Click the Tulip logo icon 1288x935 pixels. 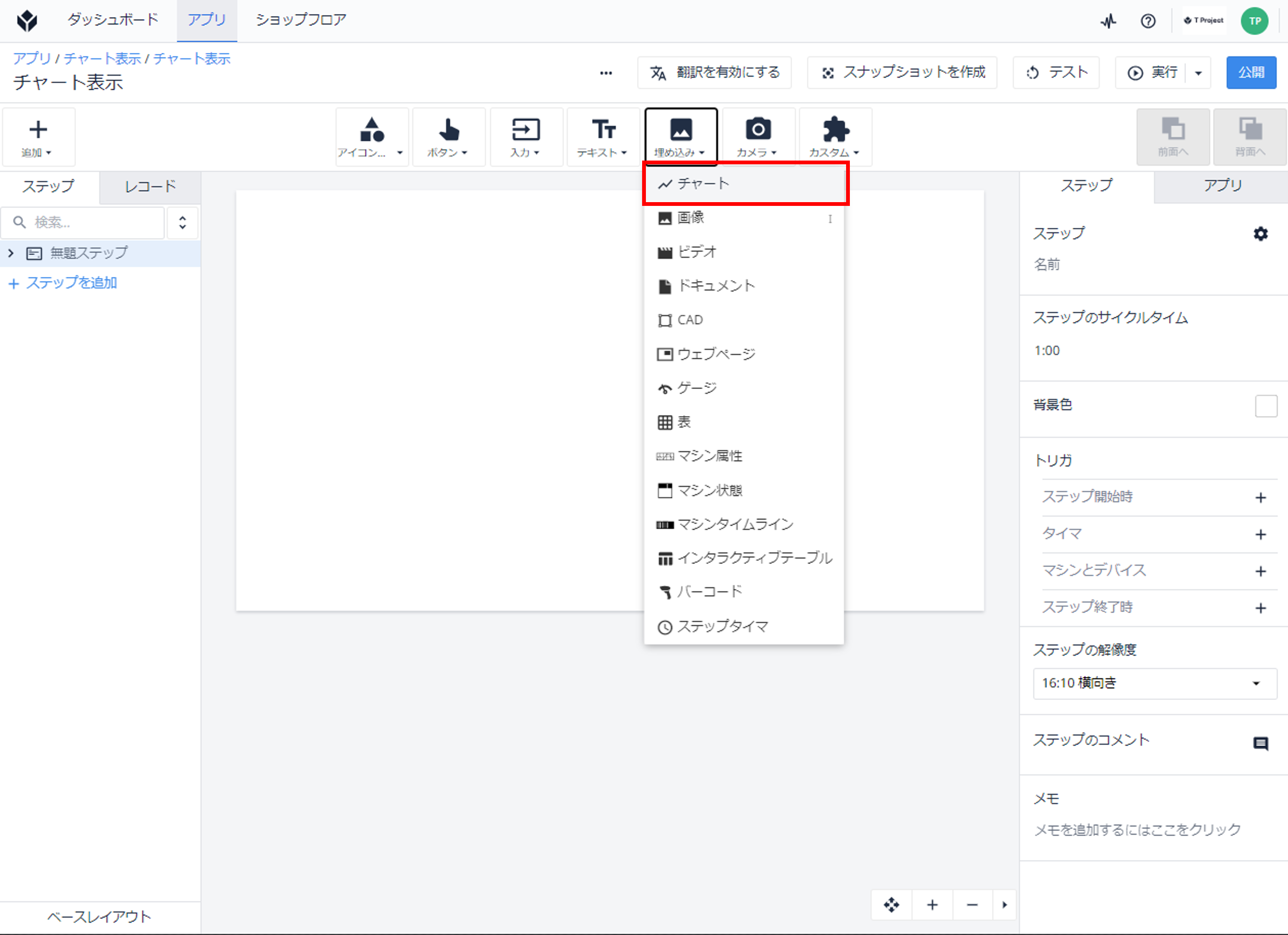coord(27,21)
